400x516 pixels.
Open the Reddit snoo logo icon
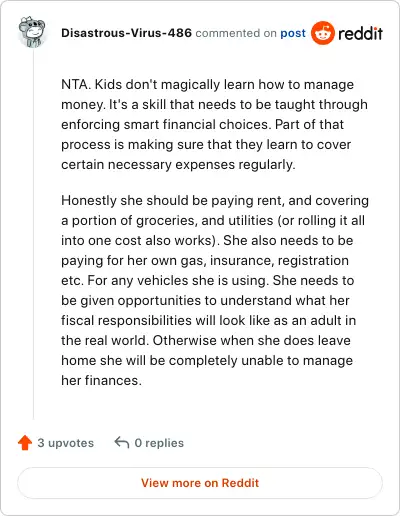tap(322, 33)
